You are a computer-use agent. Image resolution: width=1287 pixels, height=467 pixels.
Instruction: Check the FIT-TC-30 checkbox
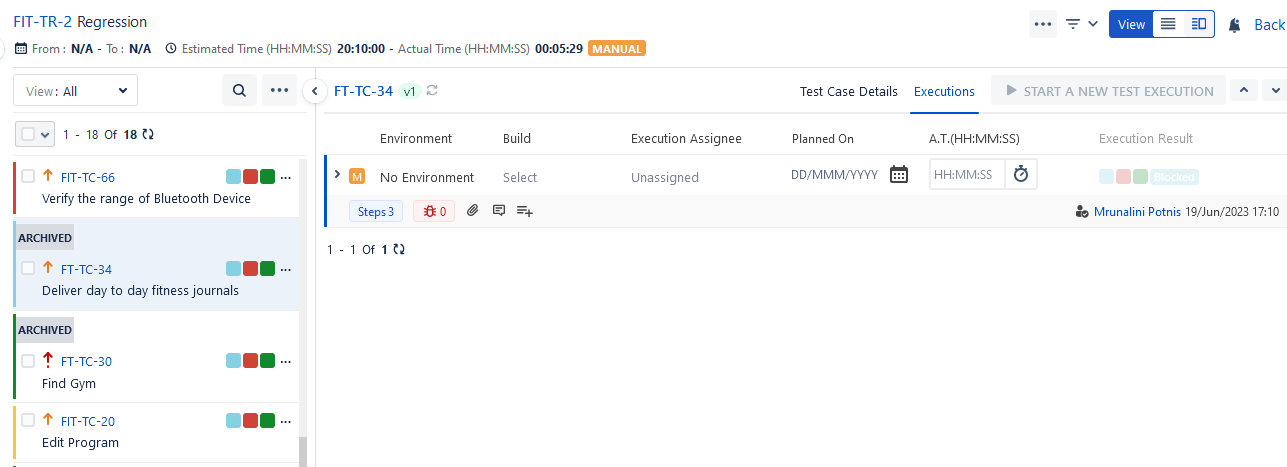point(28,360)
